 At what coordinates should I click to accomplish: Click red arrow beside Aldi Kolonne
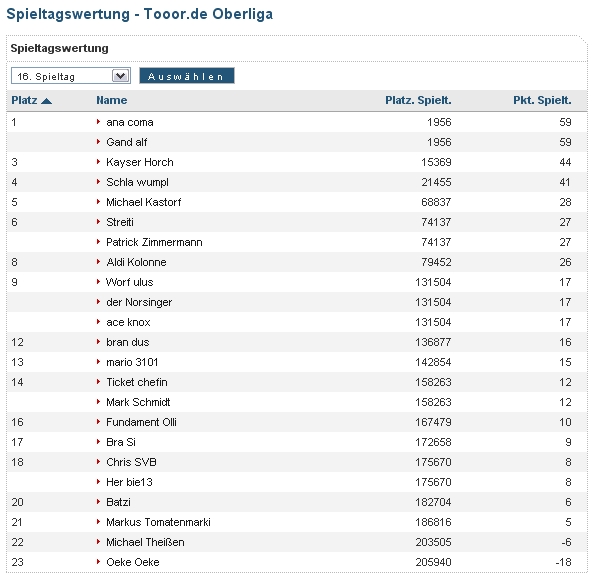[x=98, y=262]
